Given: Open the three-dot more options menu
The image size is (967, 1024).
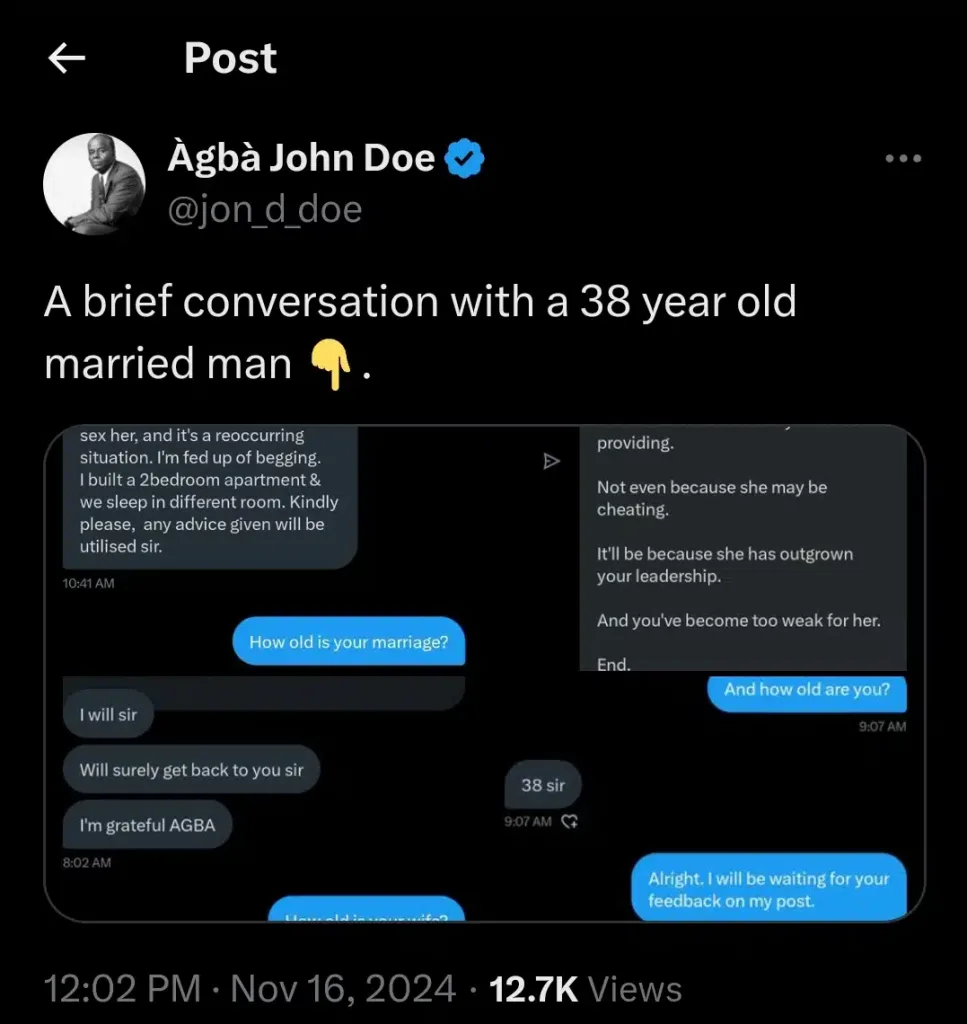Looking at the screenshot, I should pos(903,159).
